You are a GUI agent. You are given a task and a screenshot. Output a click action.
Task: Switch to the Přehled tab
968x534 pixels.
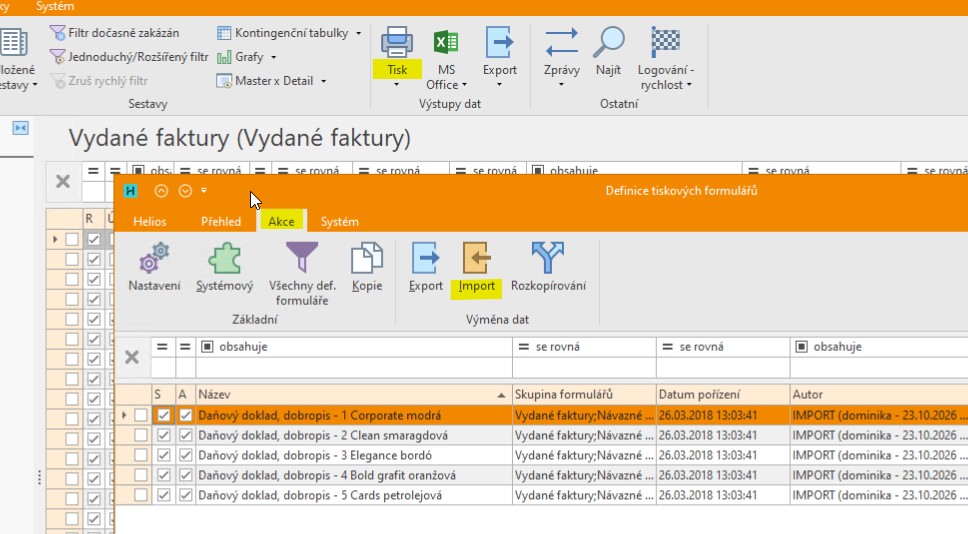point(220,222)
